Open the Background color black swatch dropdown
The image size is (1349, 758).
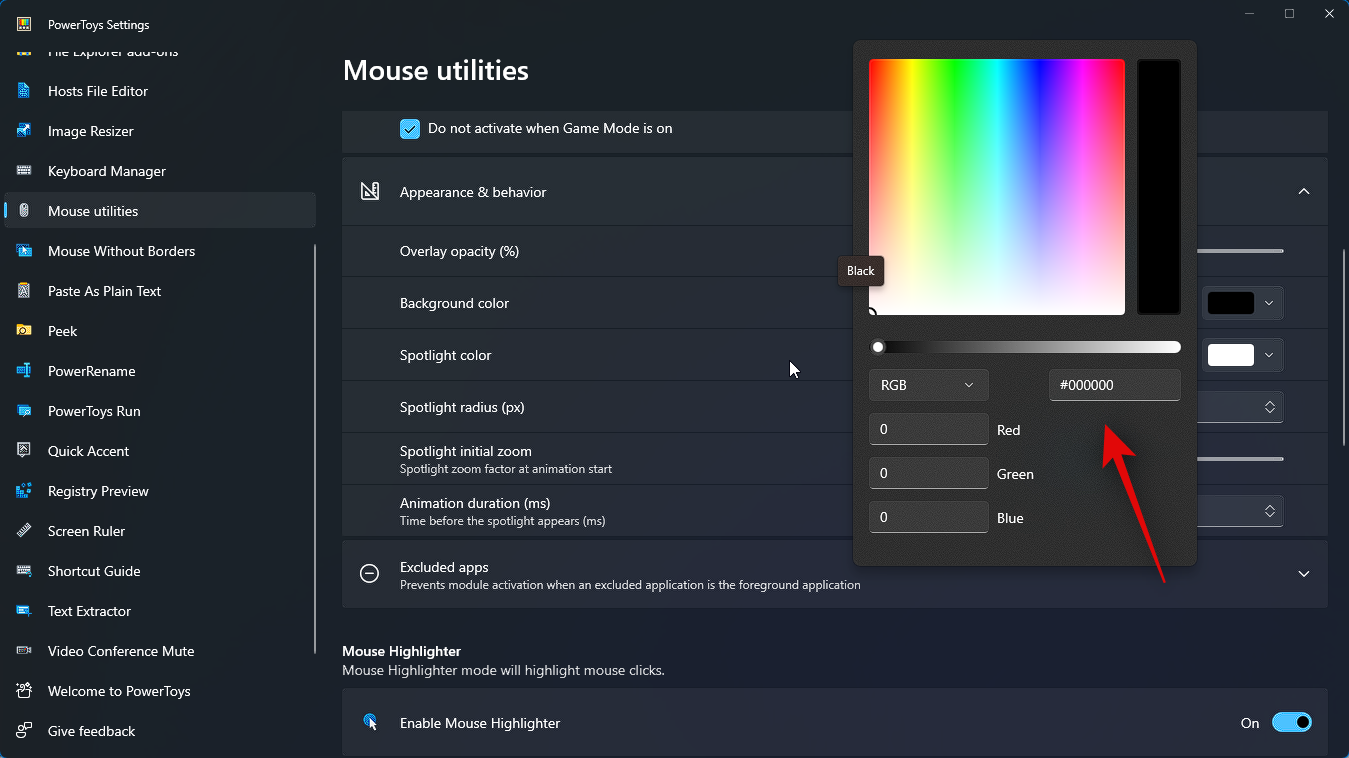click(1242, 303)
